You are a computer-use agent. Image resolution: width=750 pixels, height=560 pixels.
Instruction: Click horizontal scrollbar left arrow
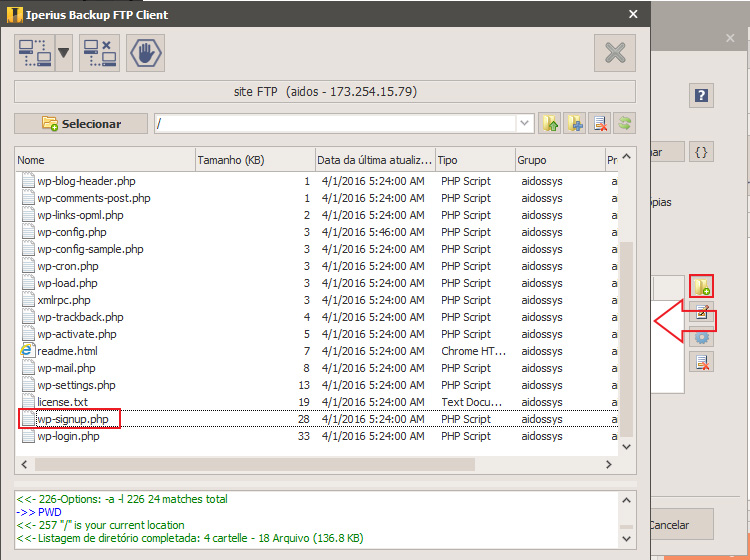point(24,464)
